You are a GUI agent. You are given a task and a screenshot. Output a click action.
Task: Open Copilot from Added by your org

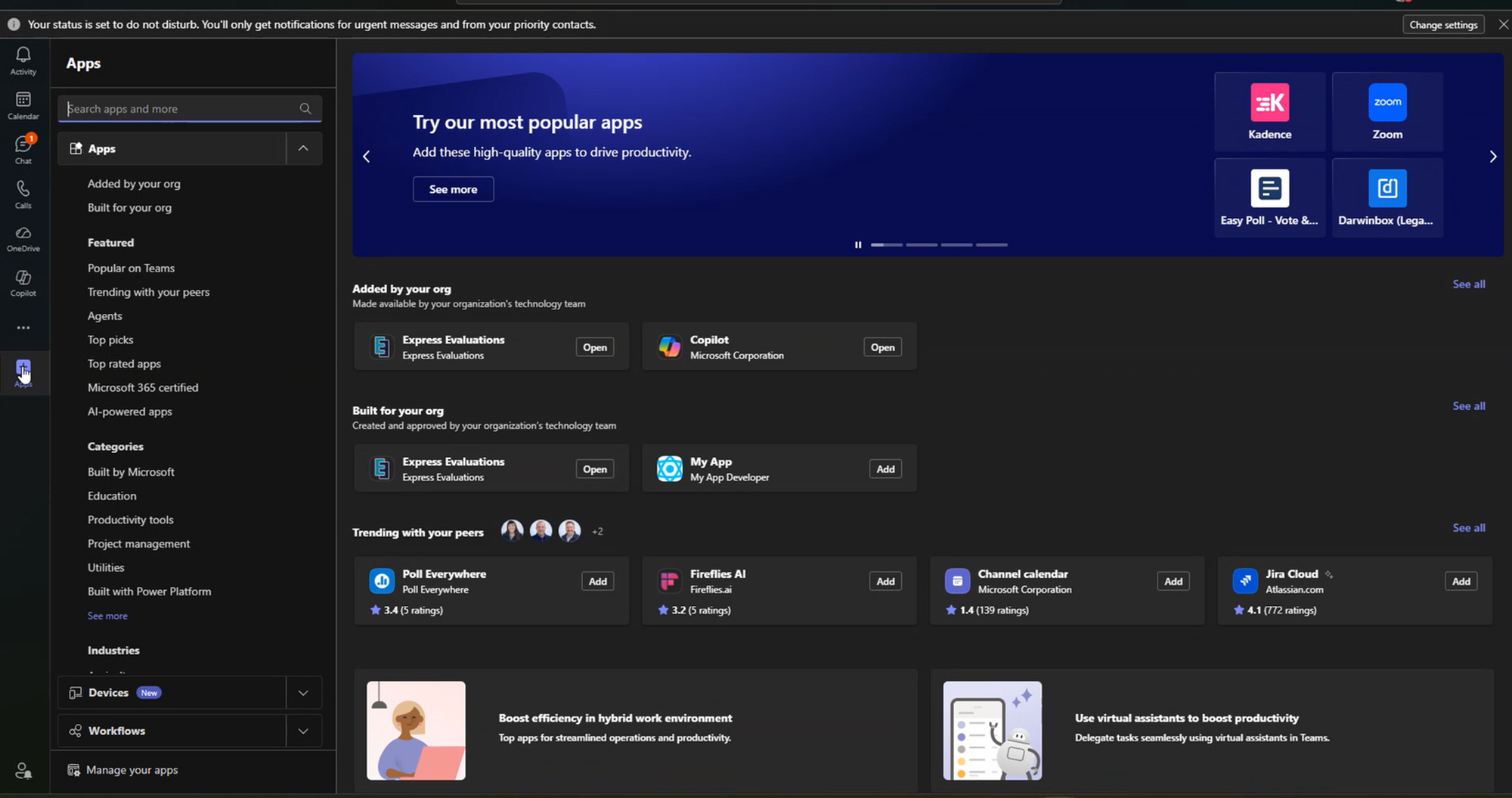coord(882,347)
